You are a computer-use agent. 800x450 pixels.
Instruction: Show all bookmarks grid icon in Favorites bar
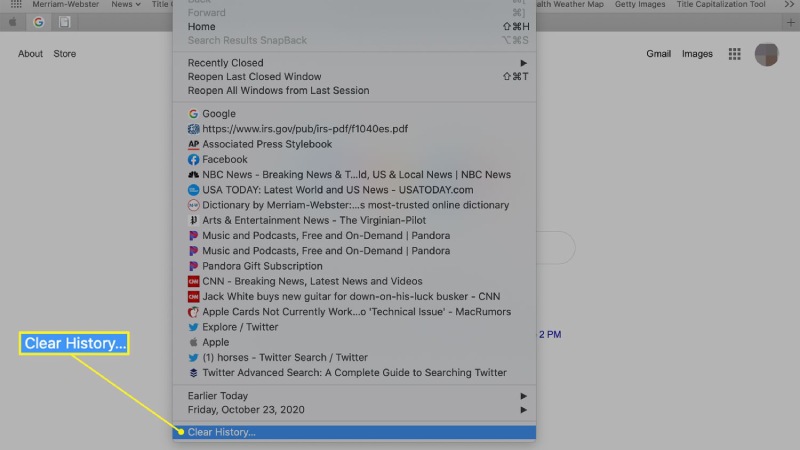[16, 4]
